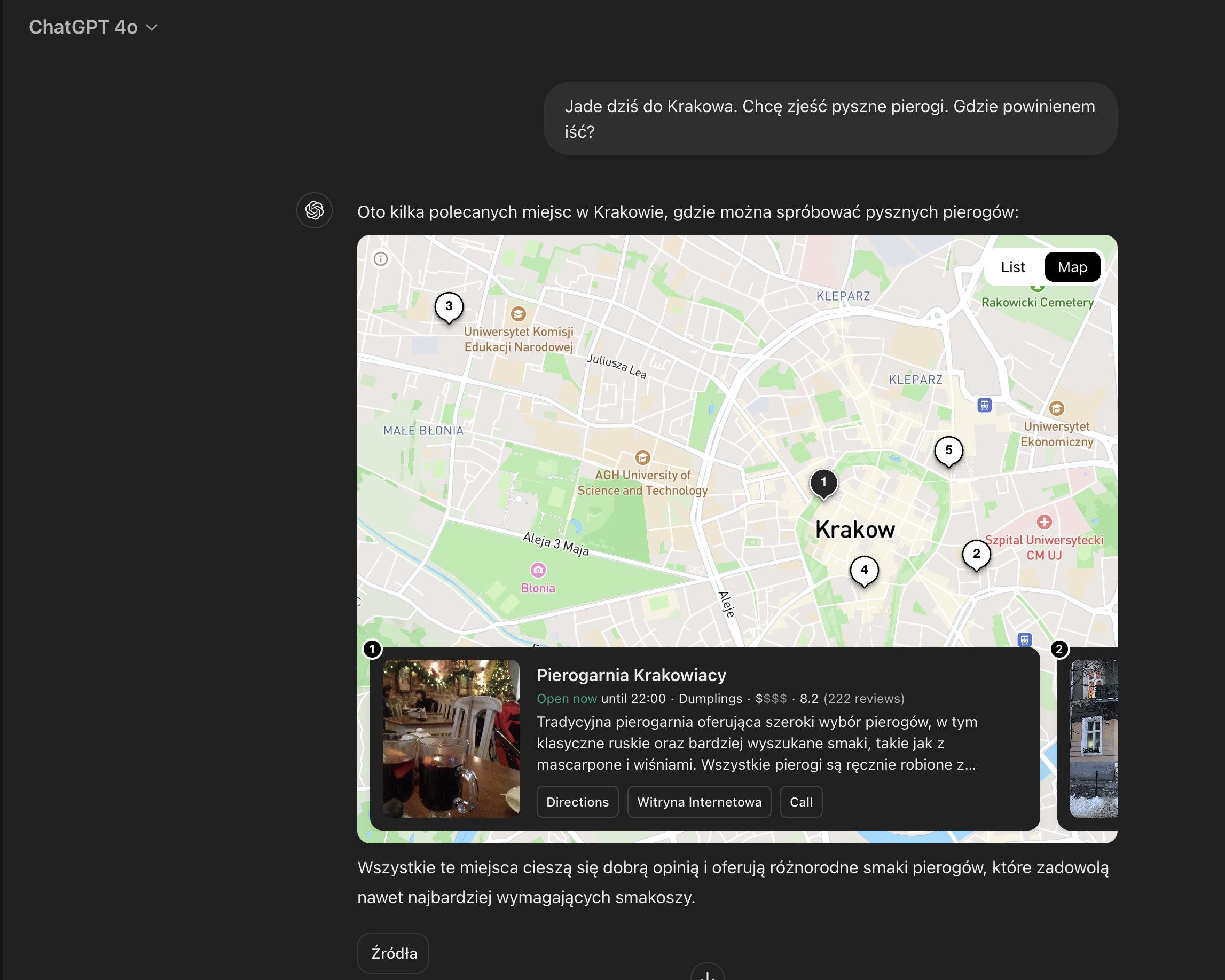Screen dimensions: 1225x980
Task: Select map pin number 5
Action: pyautogui.click(x=948, y=452)
